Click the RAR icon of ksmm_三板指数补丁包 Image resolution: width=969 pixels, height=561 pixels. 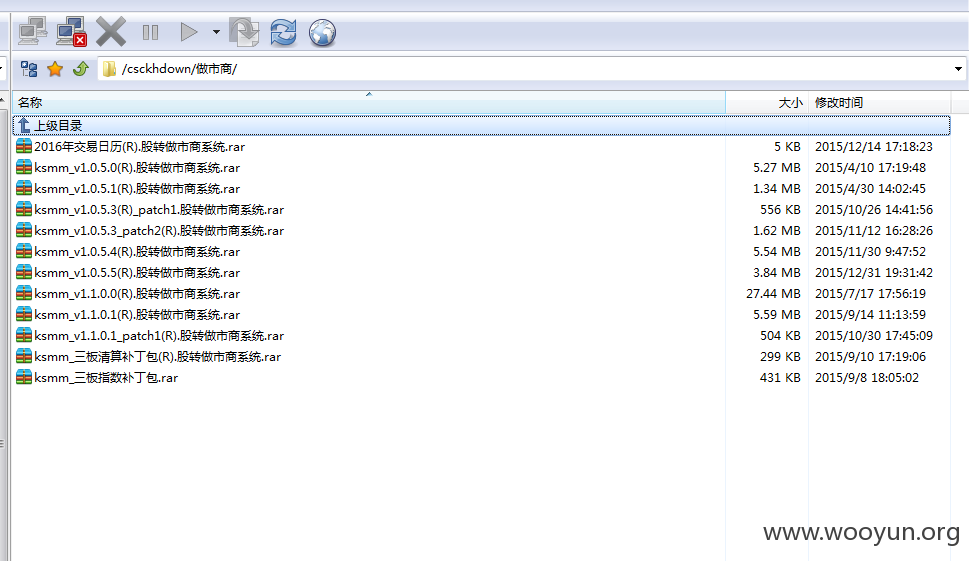click(x=24, y=378)
